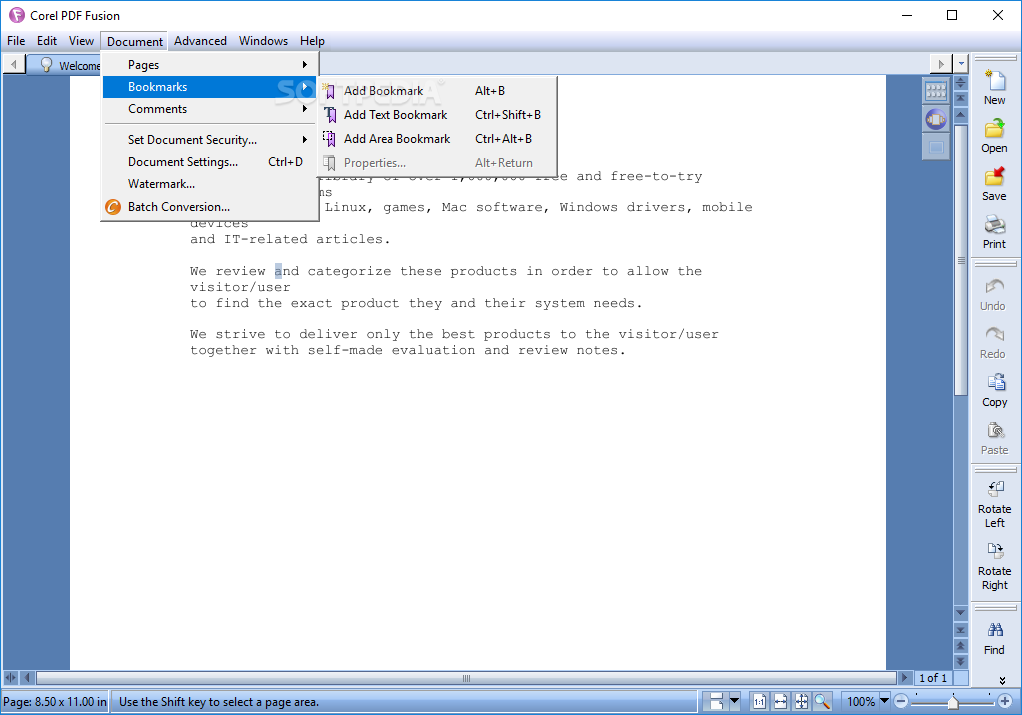This screenshot has width=1022, height=715.
Task: Open the tab list dropdown arrow
Action: point(961,64)
